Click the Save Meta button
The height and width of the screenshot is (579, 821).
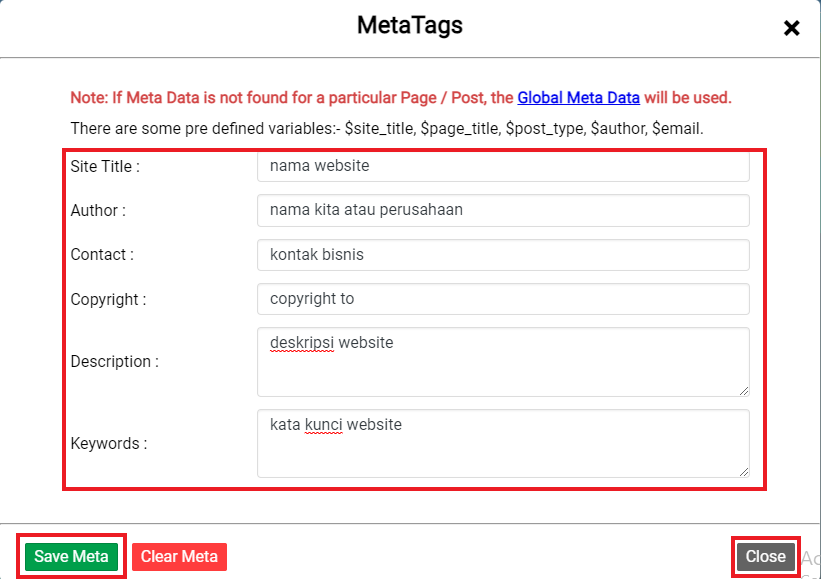tap(70, 556)
